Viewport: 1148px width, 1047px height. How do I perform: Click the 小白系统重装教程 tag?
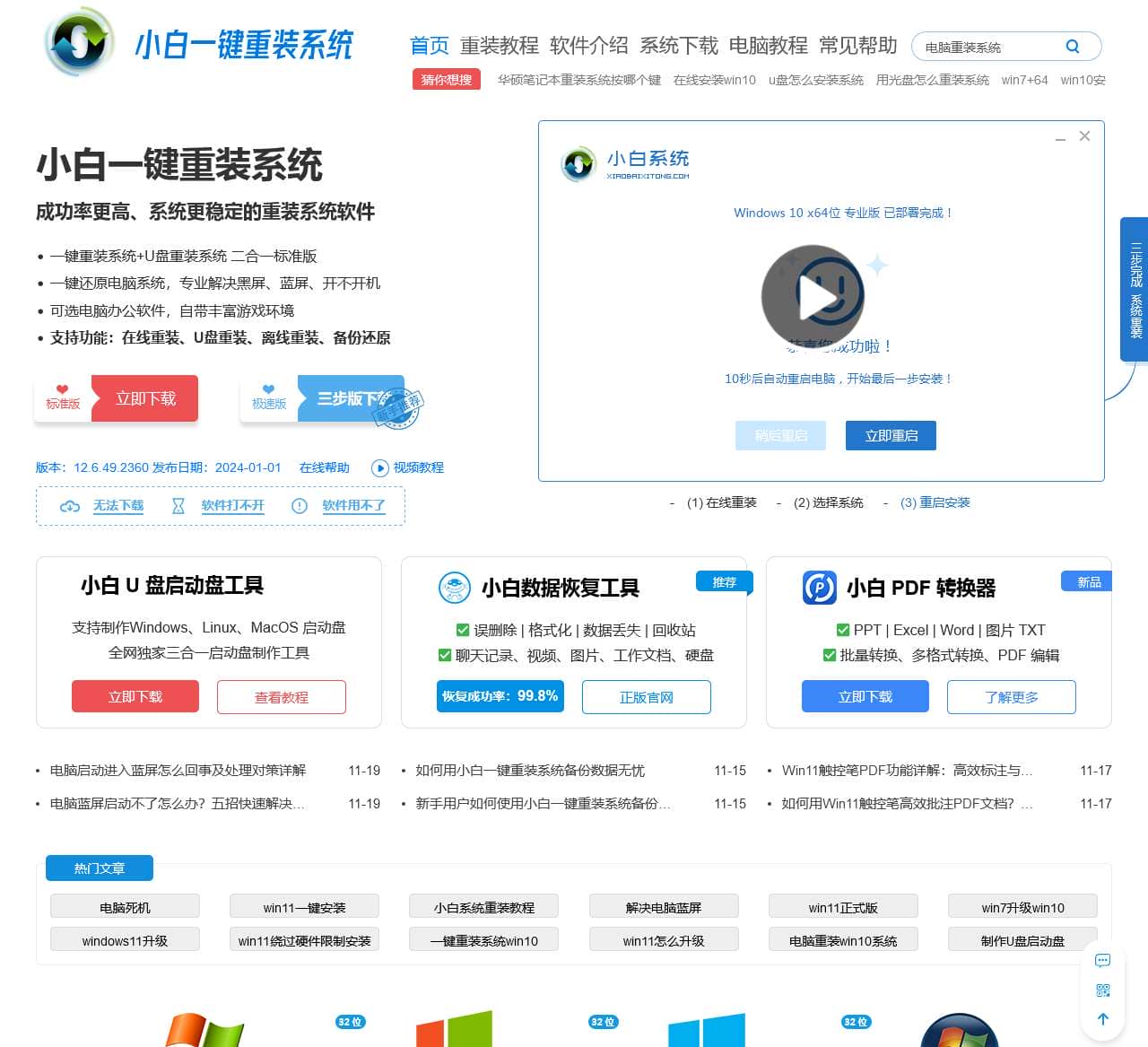(484, 907)
